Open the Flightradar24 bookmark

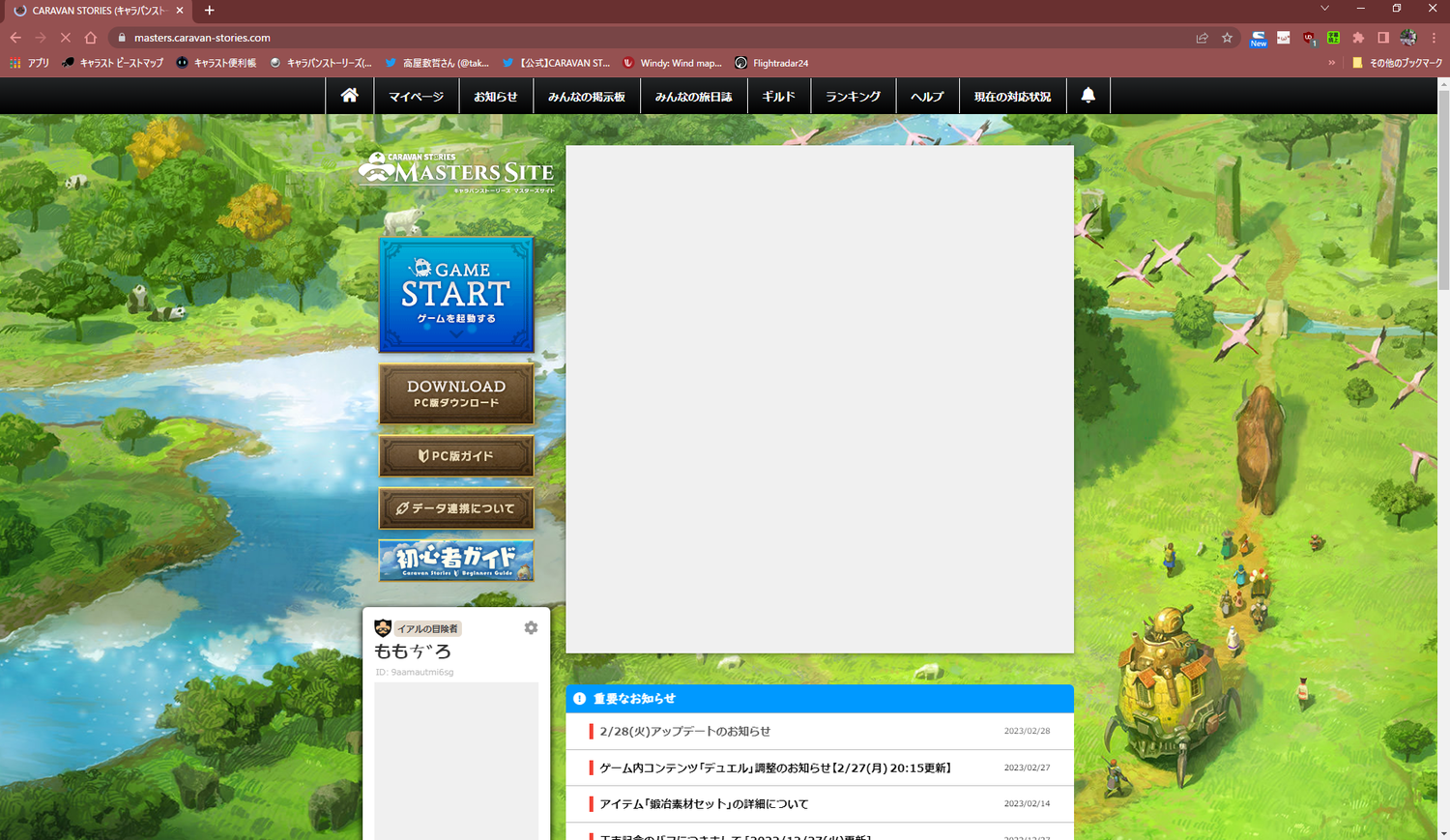[771, 63]
